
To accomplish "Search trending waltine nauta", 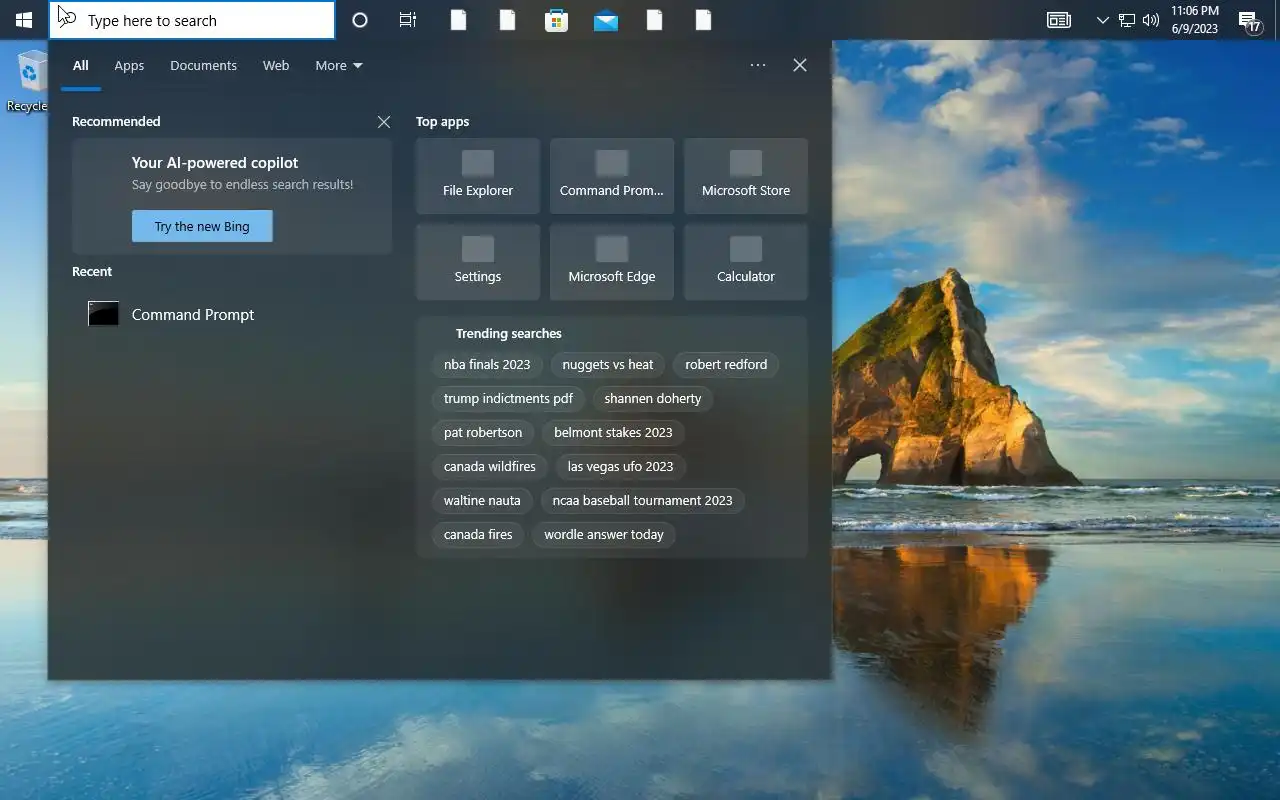I will [x=482, y=501].
